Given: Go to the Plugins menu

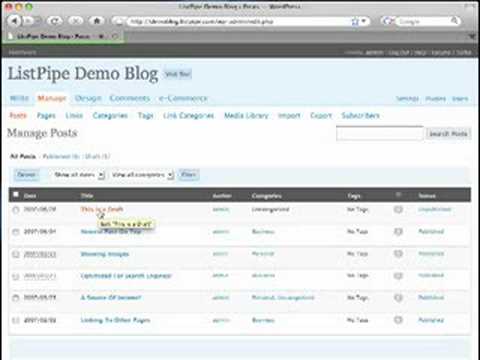Looking at the screenshot, I should point(435,99).
